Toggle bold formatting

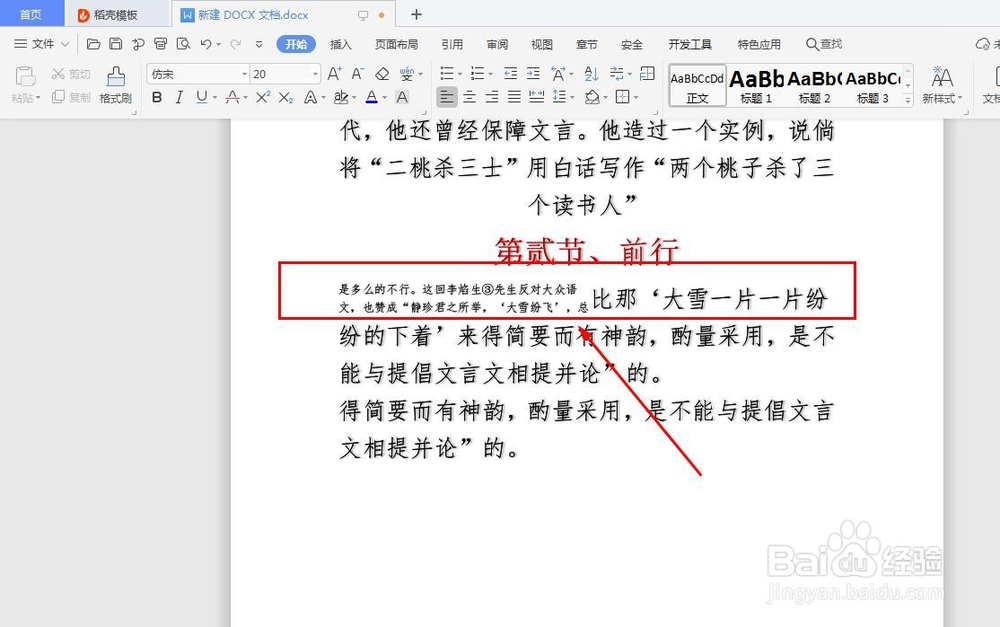point(156,97)
